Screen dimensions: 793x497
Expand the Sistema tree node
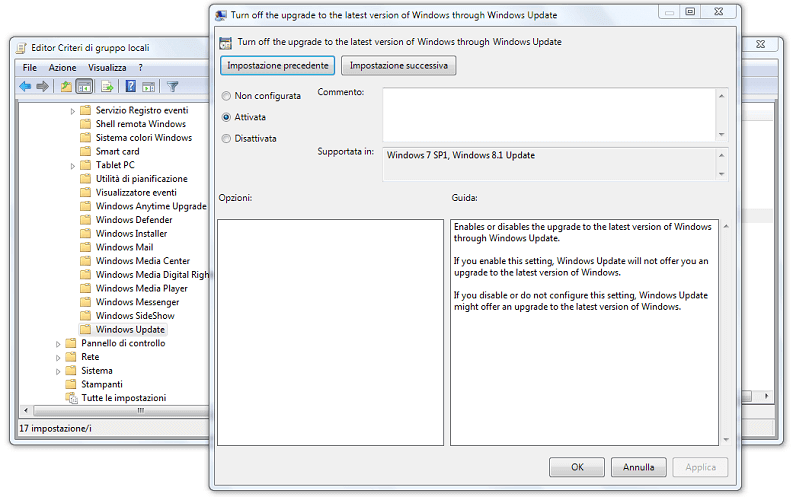(x=58, y=371)
